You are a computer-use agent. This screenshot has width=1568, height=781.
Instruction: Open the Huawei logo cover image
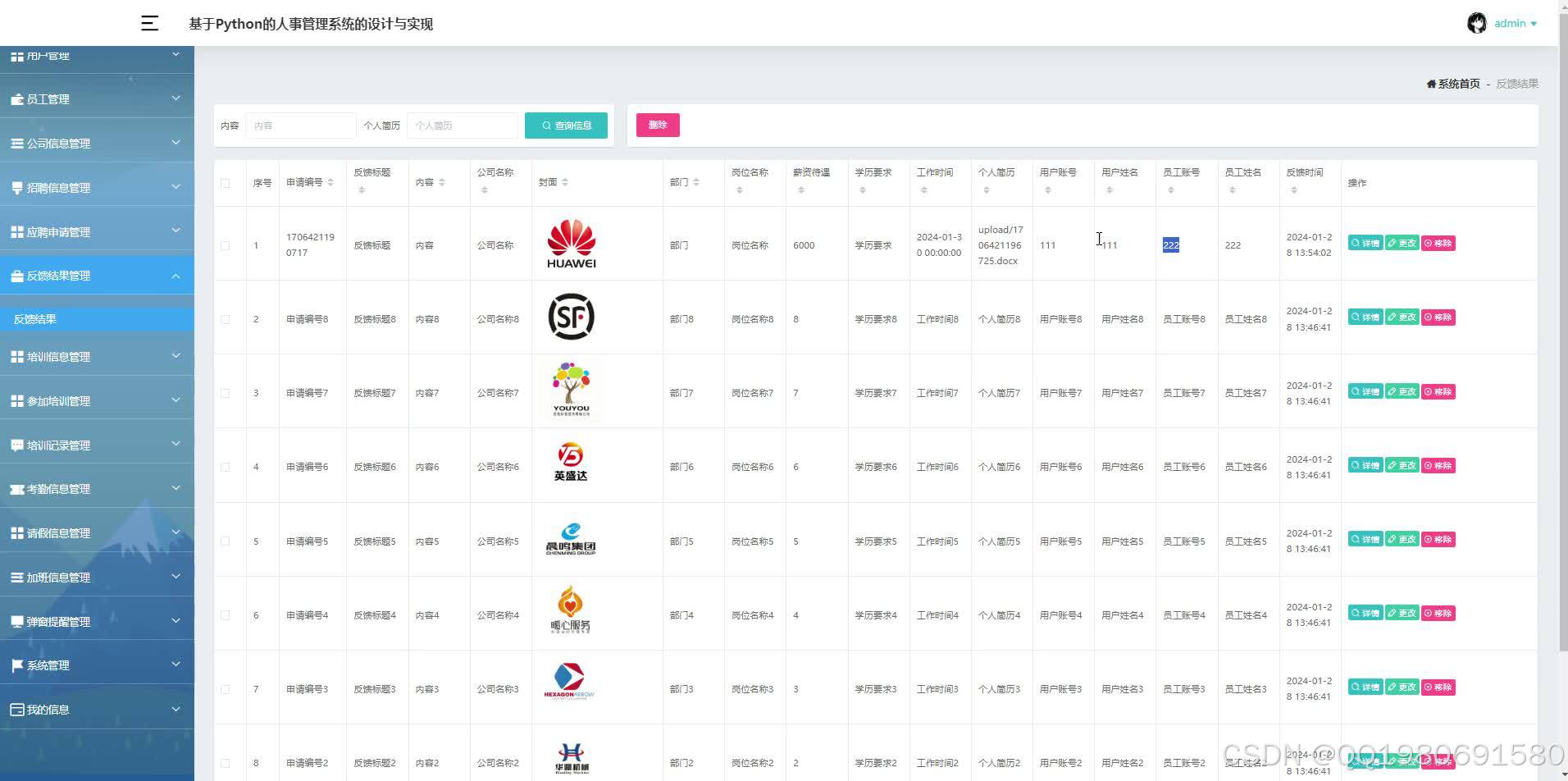571,244
